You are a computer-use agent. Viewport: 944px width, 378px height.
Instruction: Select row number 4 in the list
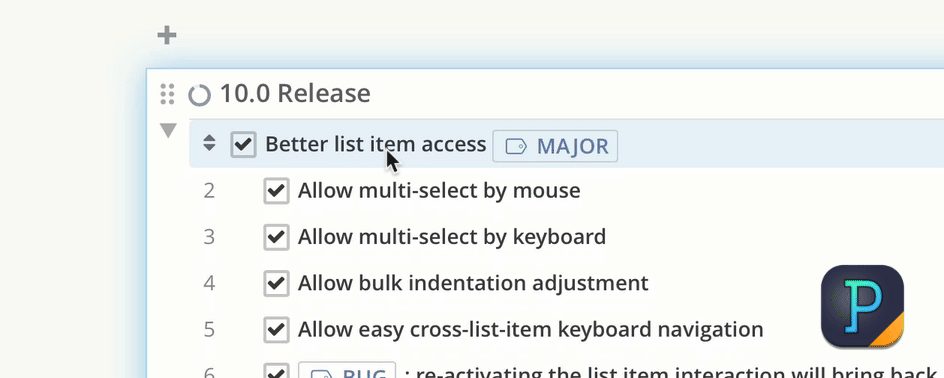point(209,283)
